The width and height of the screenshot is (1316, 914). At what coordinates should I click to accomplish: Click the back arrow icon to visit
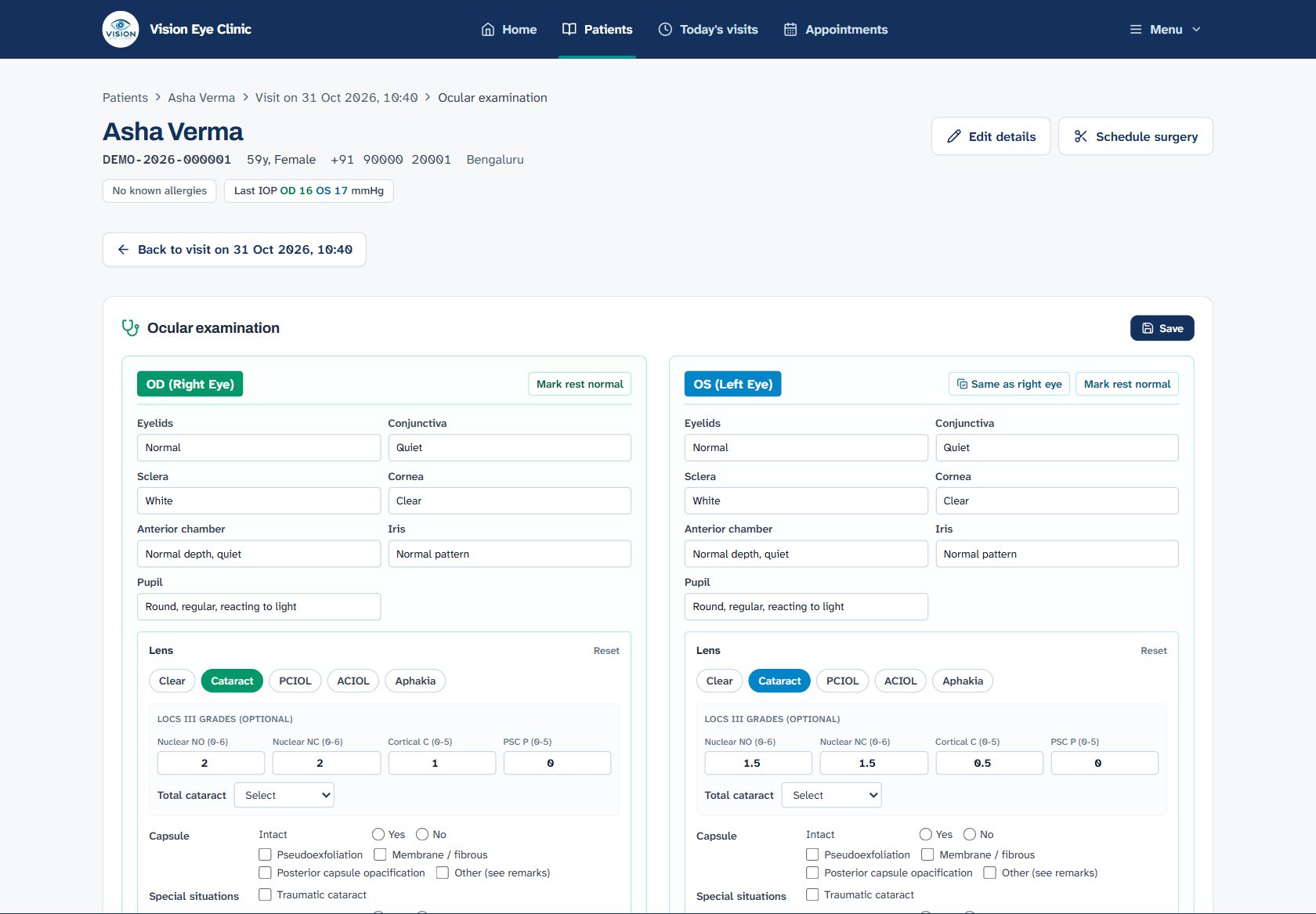(123, 250)
